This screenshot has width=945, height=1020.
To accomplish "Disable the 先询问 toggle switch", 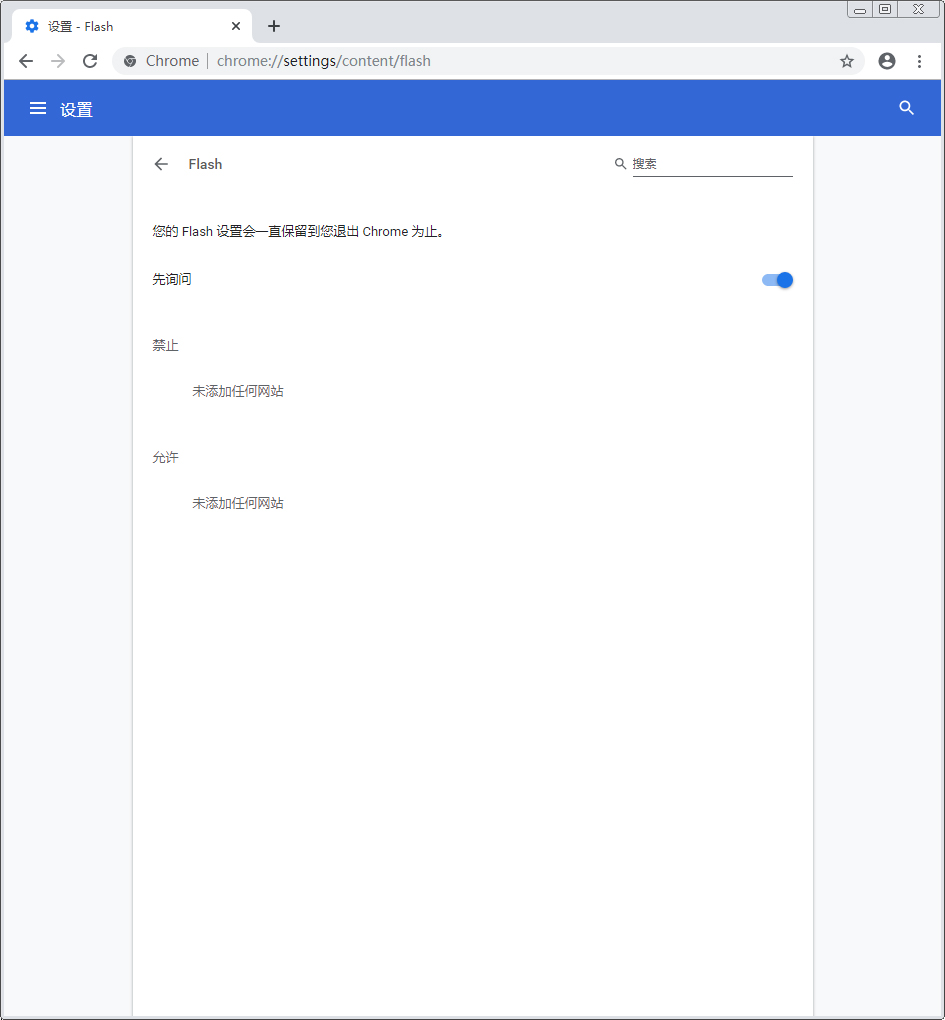I will point(777,280).
